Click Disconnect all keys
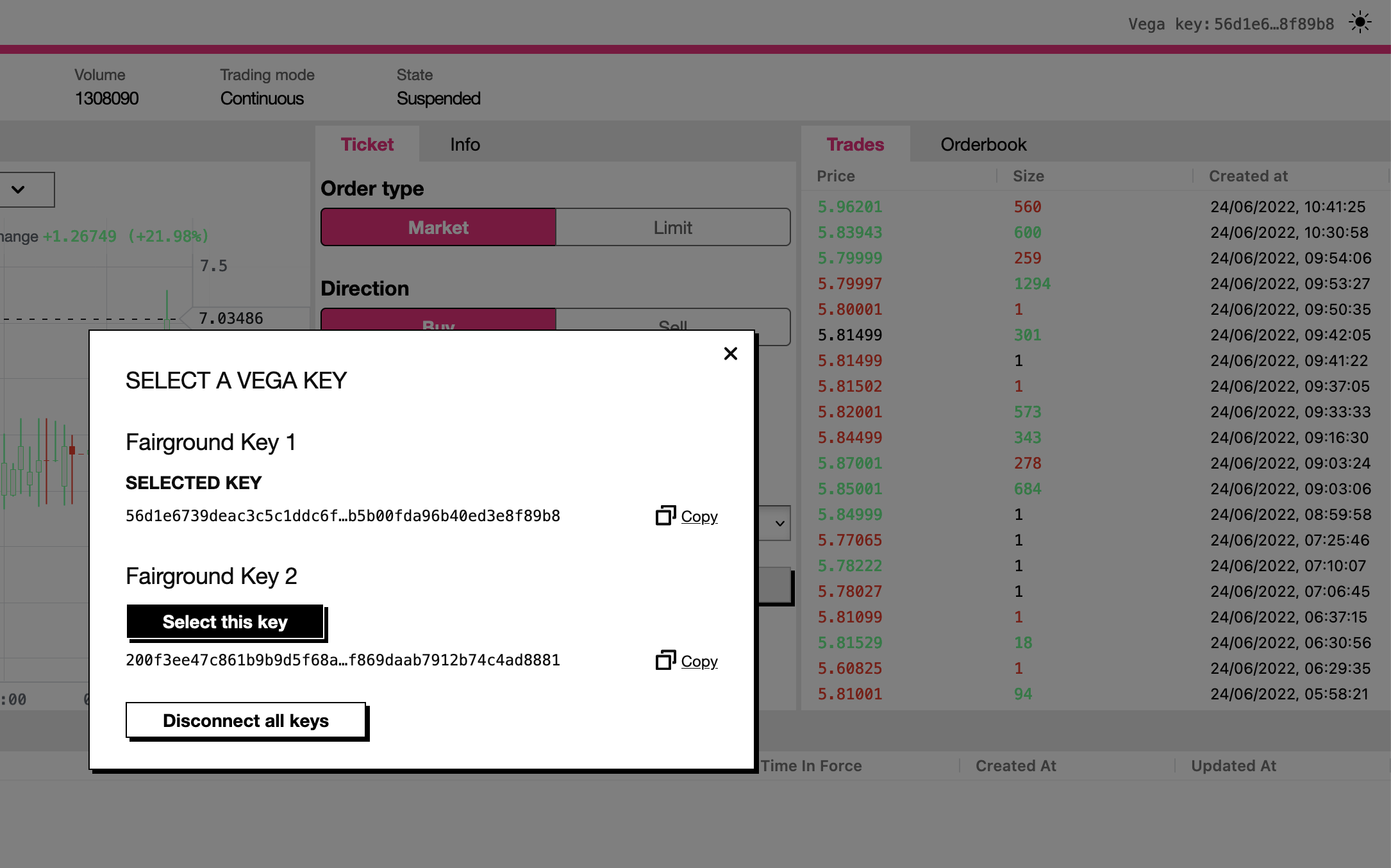1391x868 pixels. 246,721
